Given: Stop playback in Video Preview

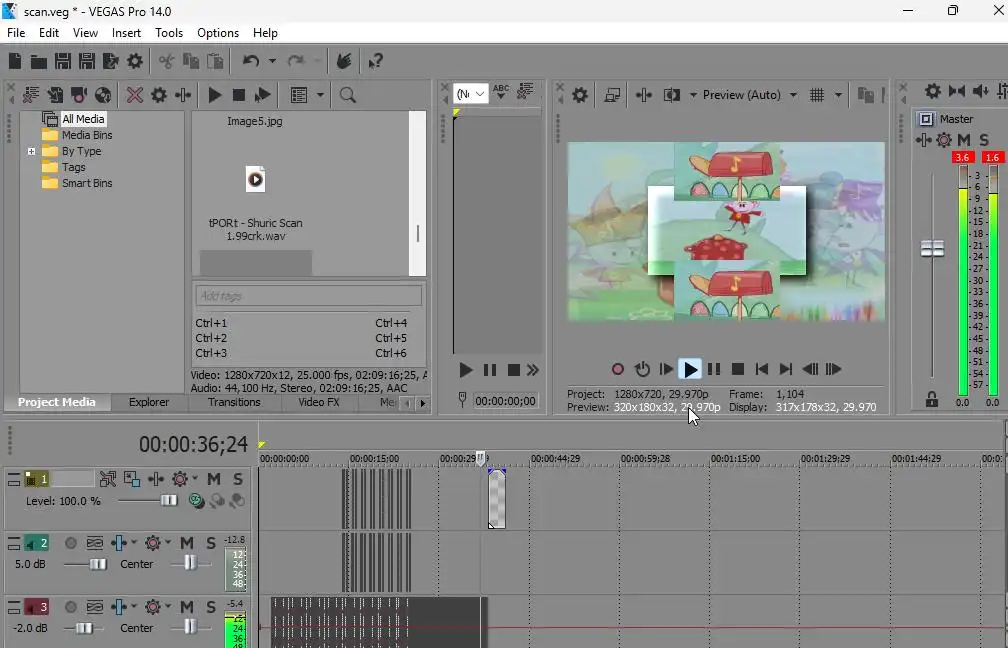Looking at the screenshot, I should pos(738,369).
